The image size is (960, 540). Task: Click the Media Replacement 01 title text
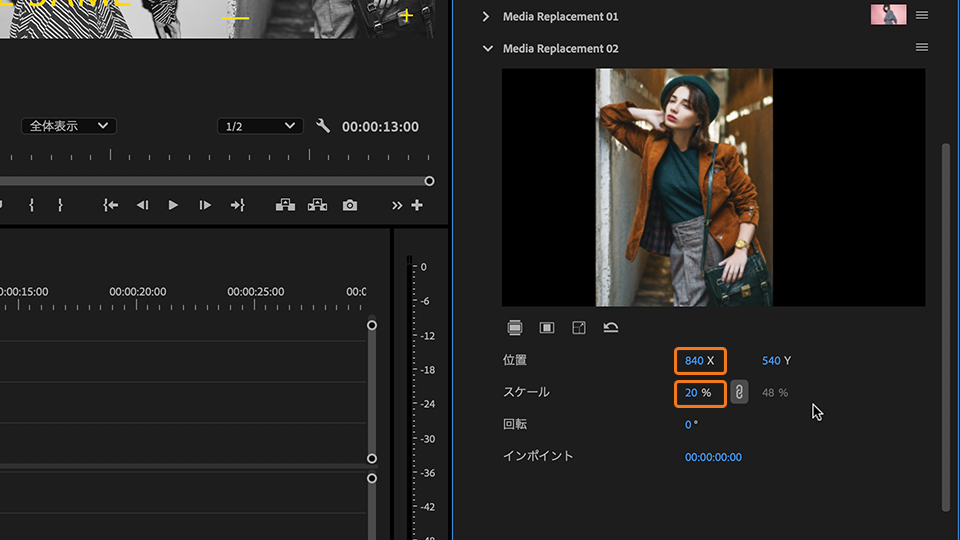(x=561, y=17)
